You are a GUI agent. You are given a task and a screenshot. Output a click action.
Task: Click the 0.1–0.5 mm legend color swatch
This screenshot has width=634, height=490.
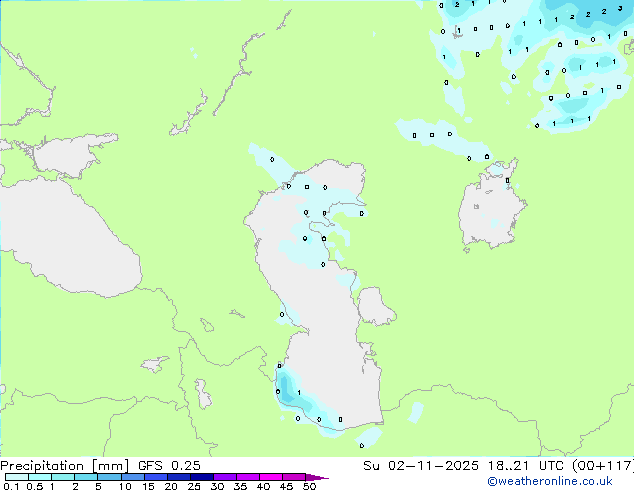[x=17, y=477]
